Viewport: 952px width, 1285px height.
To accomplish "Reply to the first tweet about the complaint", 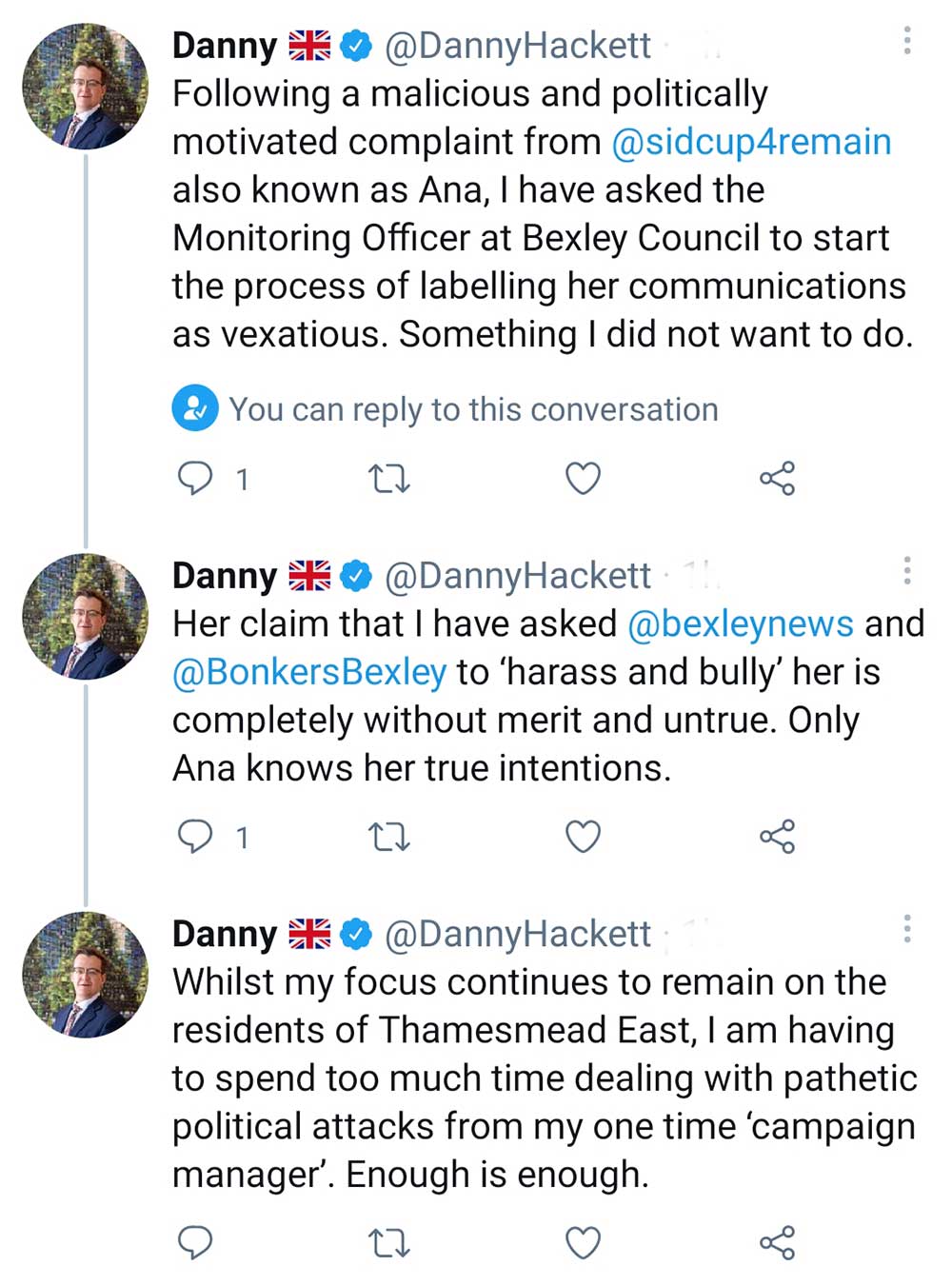I will coord(196,478).
